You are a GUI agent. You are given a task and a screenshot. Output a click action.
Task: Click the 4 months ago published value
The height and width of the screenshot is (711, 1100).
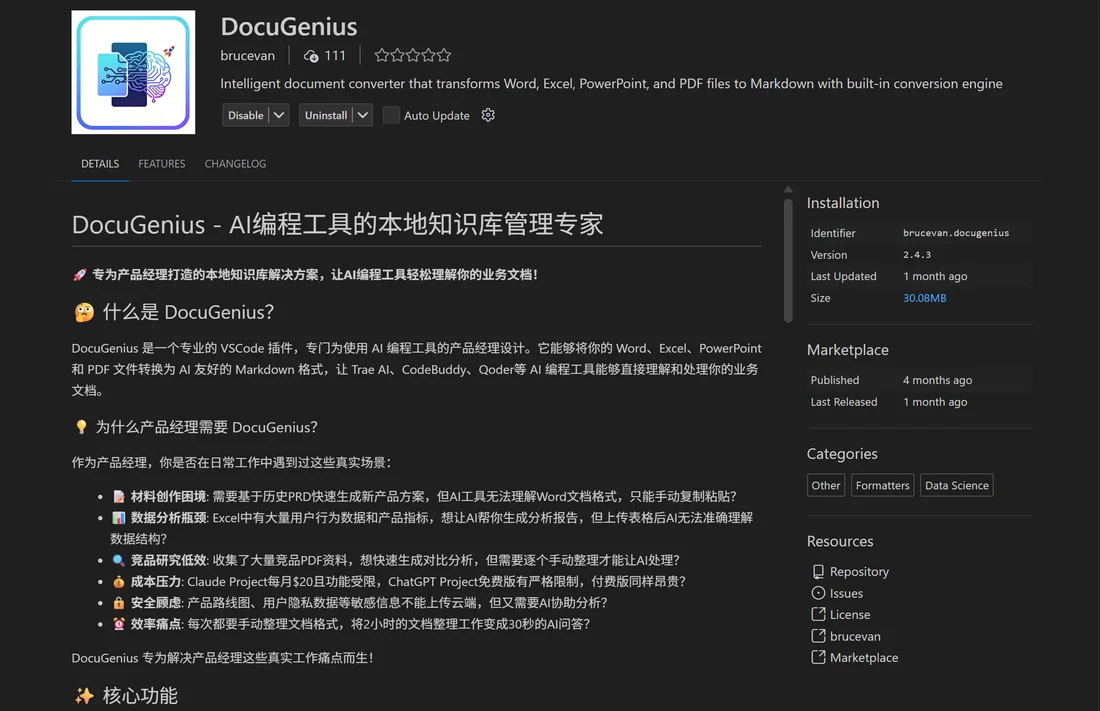pos(937,380)
